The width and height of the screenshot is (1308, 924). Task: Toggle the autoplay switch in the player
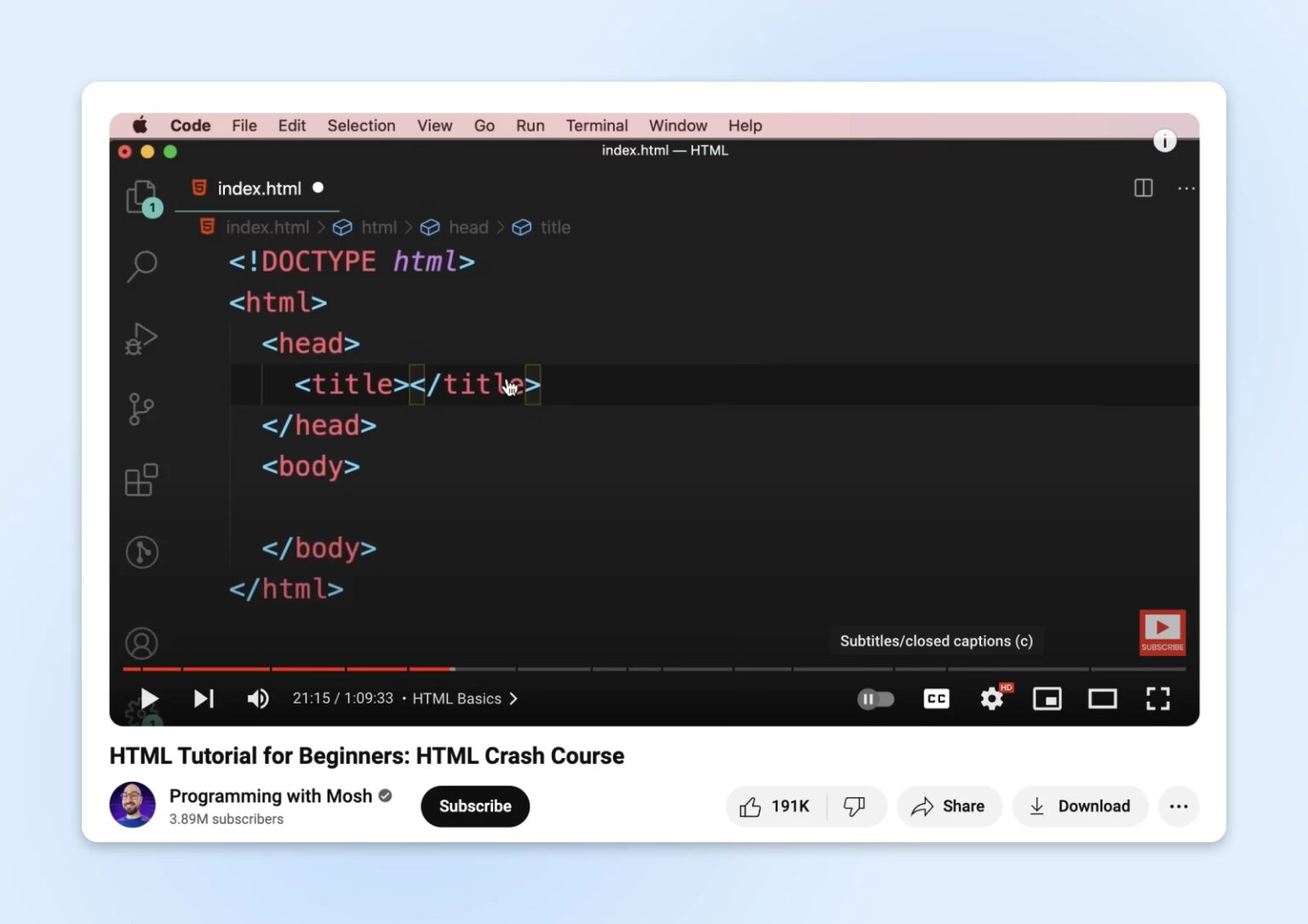click(875, 698)
